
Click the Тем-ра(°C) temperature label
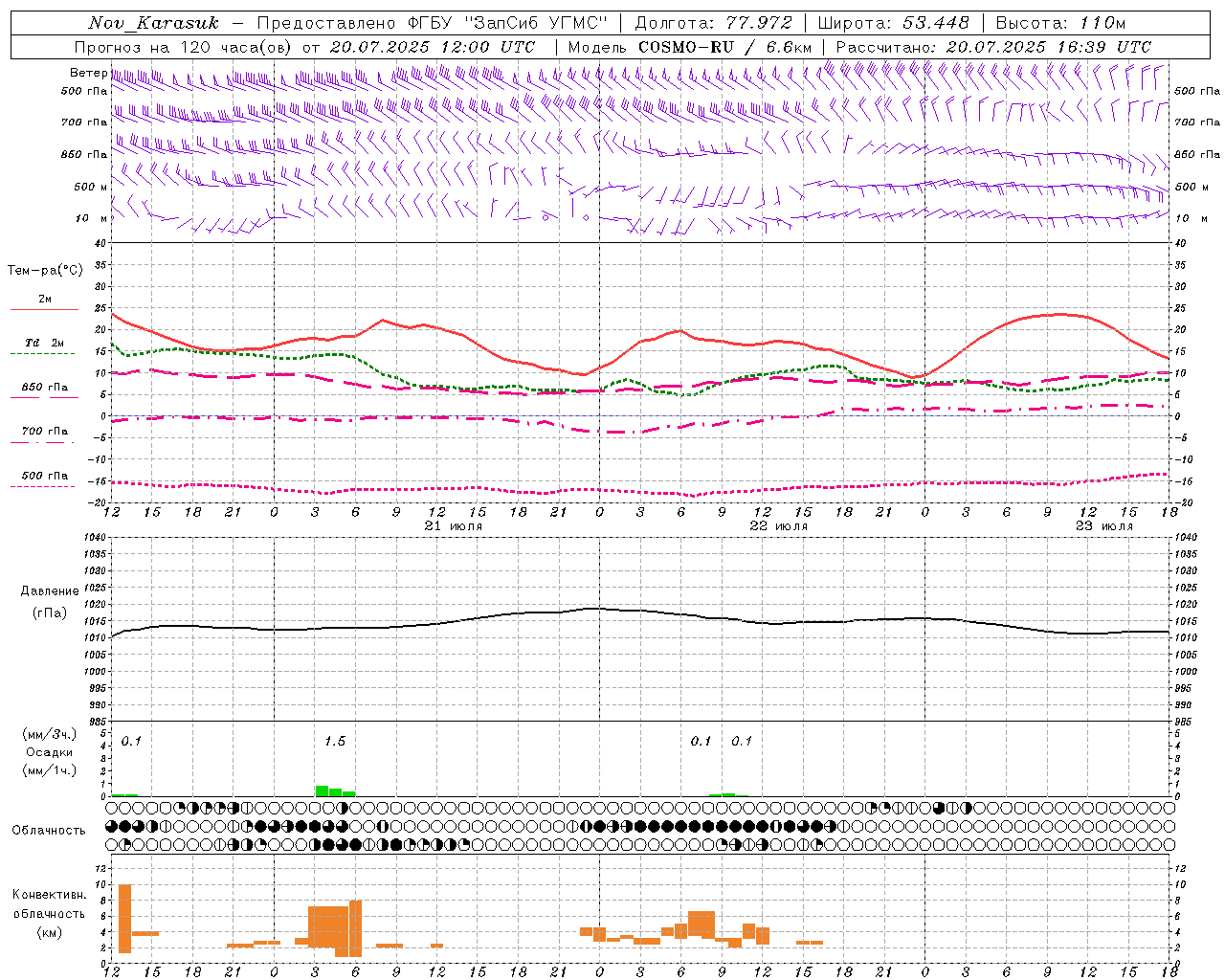point(45,271)
